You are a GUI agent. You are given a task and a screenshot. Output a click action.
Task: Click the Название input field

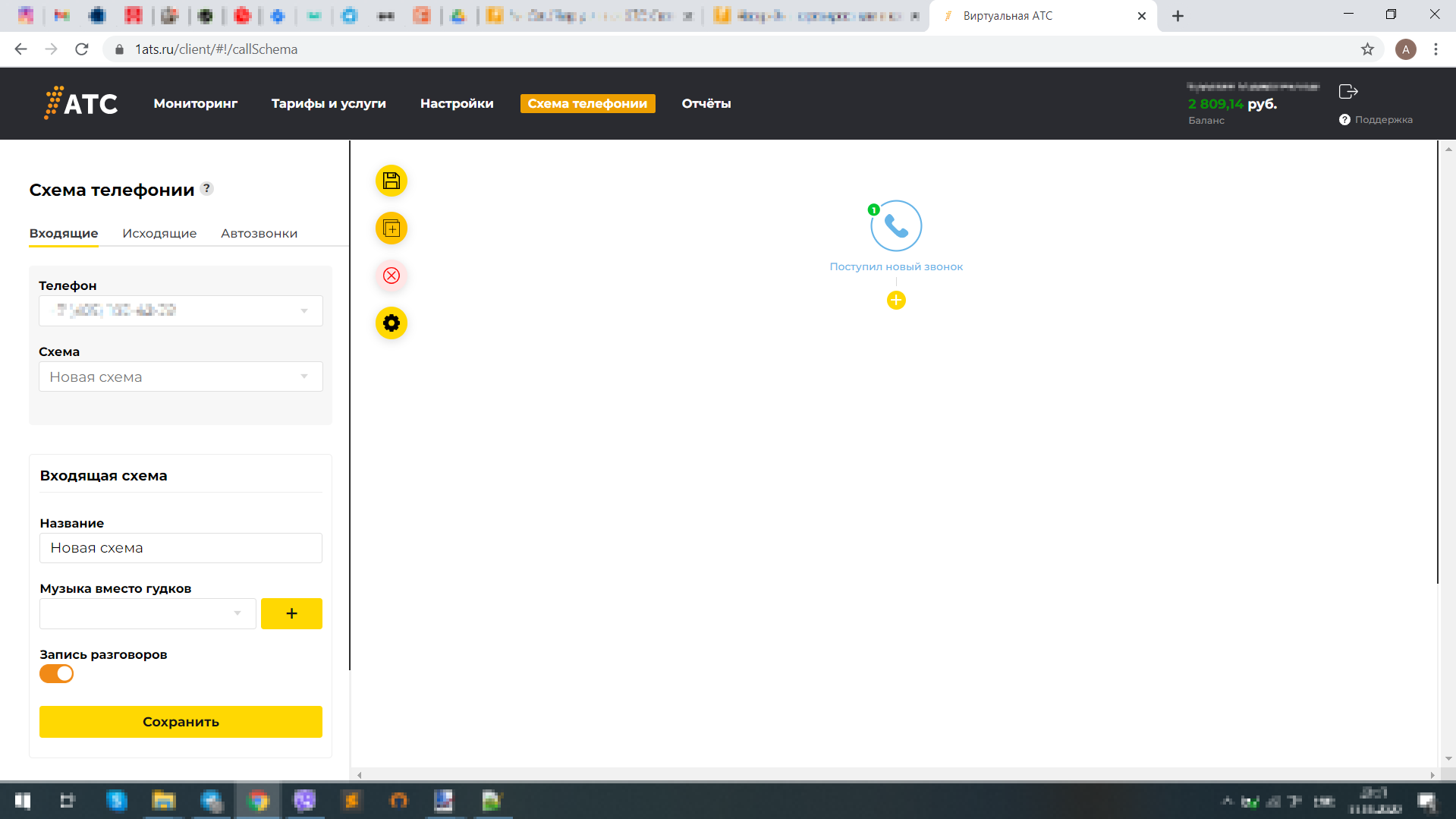(x=181, y=548)
